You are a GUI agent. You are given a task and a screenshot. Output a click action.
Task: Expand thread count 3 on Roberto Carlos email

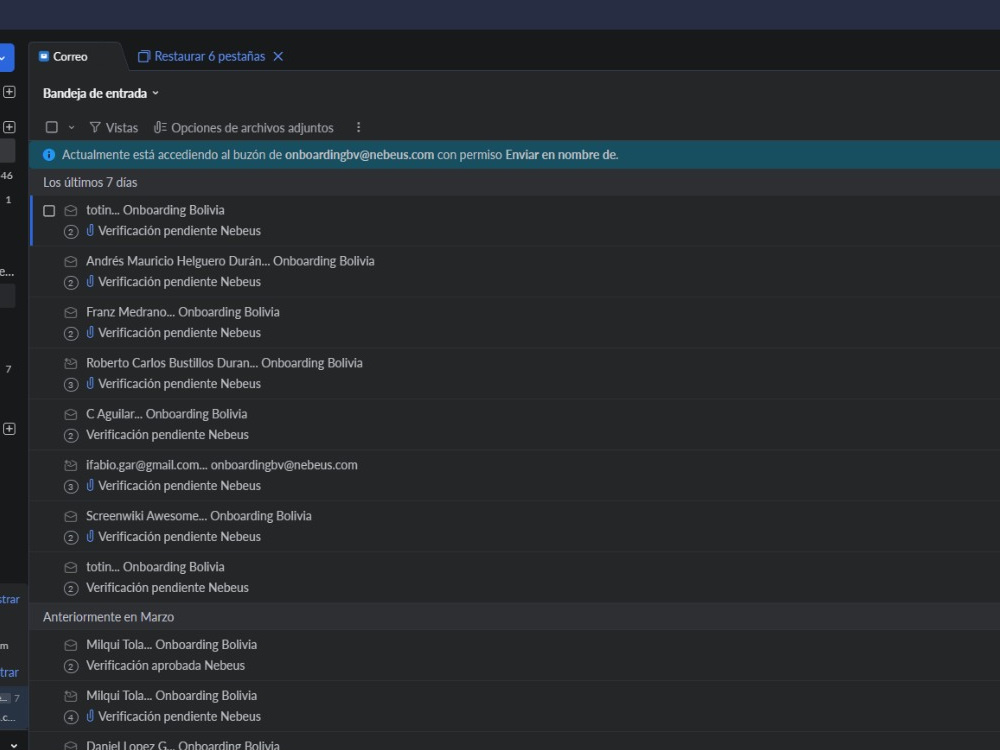click(71, 385)
